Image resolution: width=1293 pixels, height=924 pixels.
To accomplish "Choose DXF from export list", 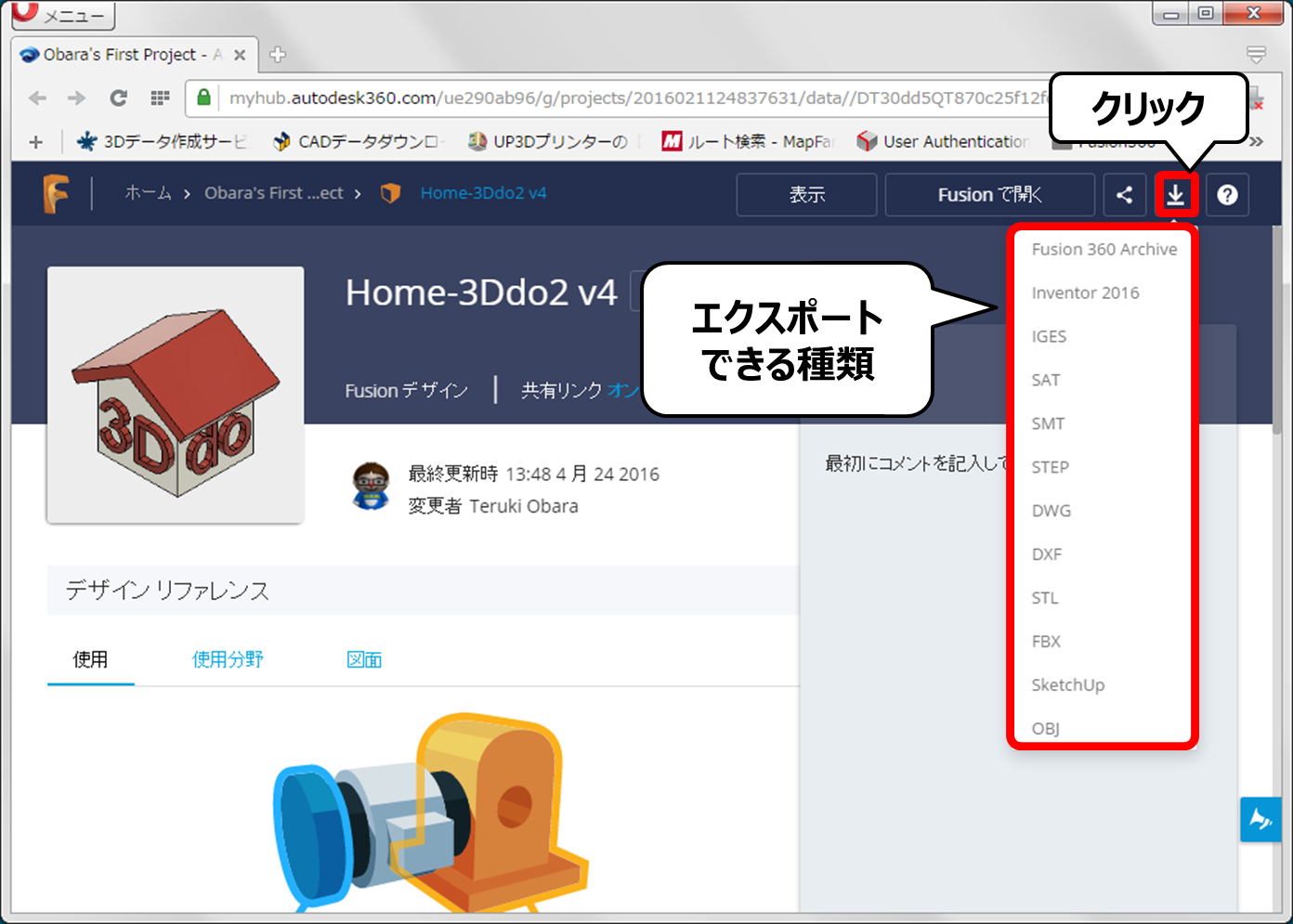I will click(x=1047, y=554).
